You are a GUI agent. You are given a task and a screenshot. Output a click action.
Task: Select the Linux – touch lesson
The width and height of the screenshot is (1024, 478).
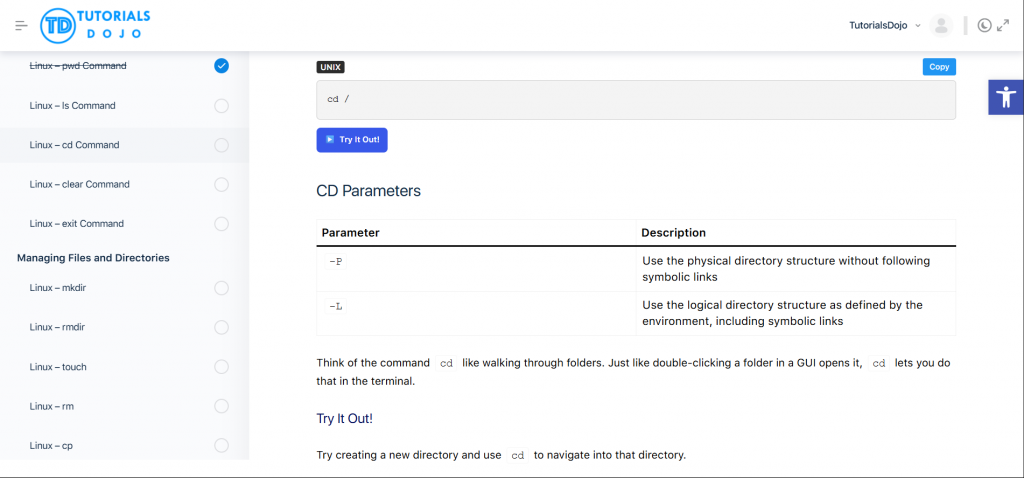click(58, 367)
